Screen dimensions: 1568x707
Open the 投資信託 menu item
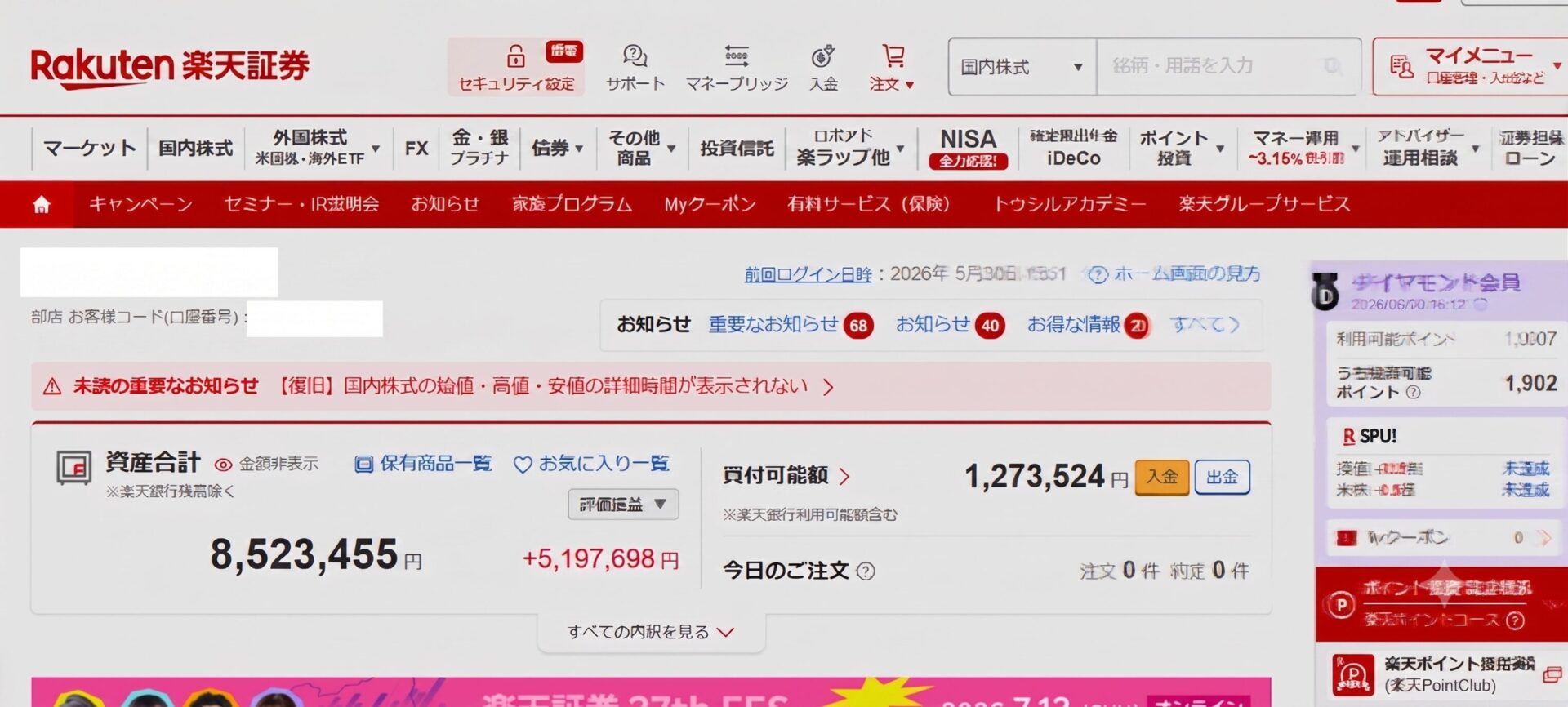pos(737,148)
